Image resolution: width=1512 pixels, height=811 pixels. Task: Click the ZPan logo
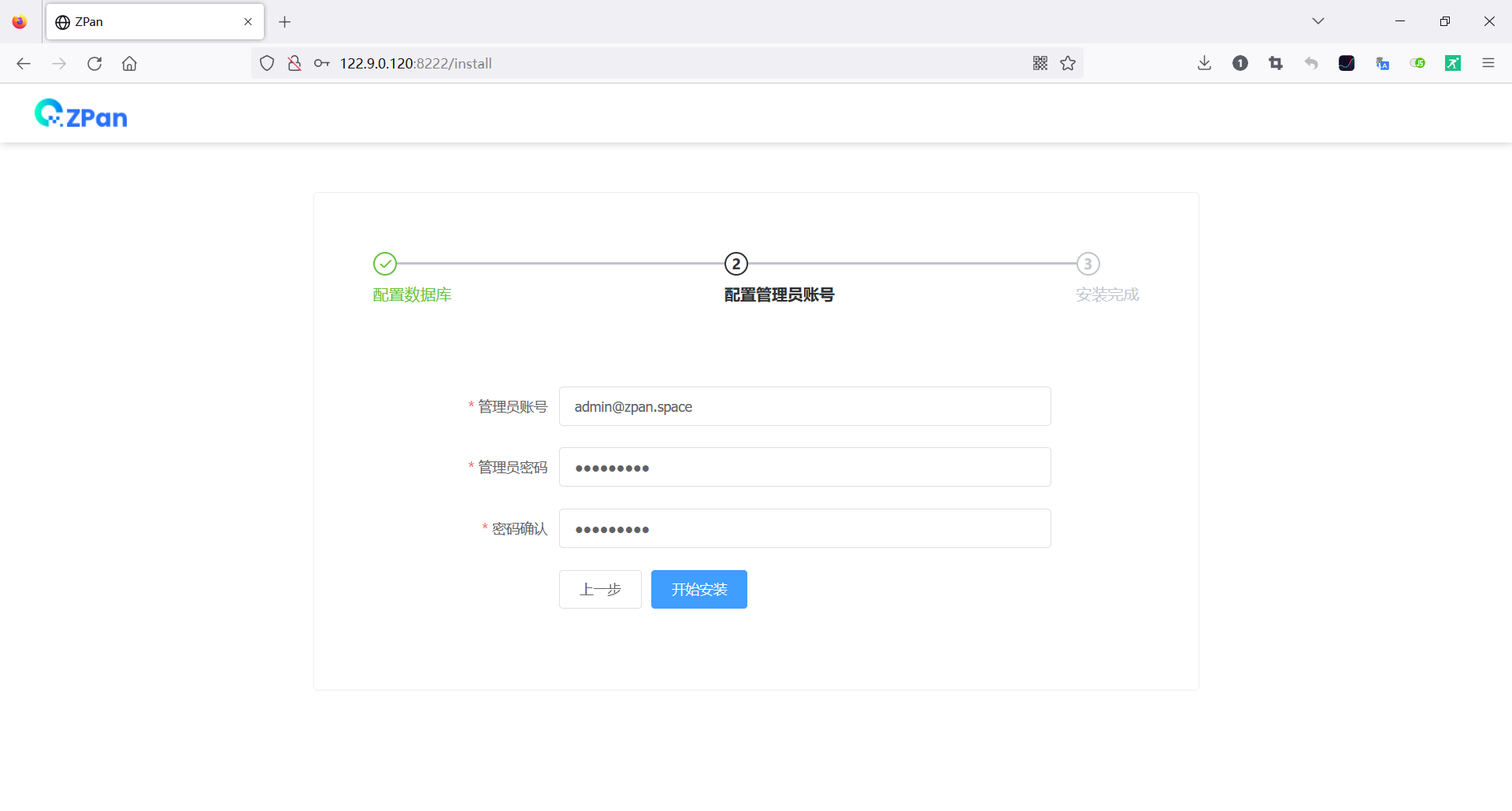(x=80, y=113)
